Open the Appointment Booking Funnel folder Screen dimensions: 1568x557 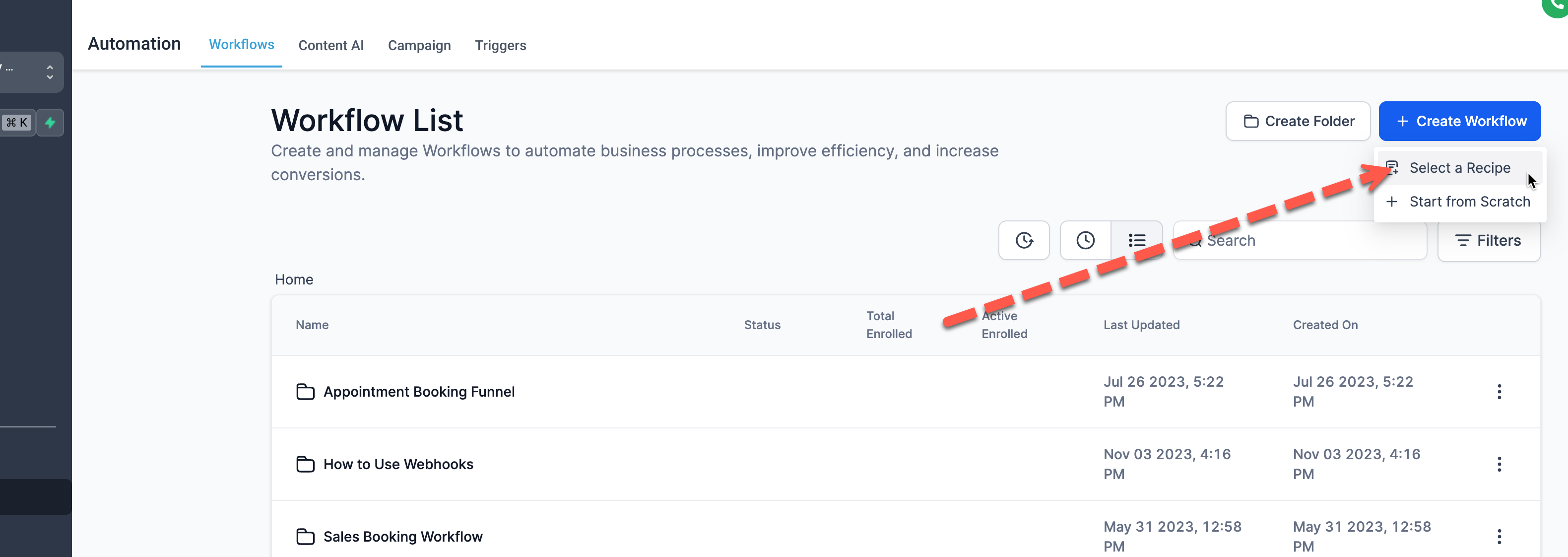(418, 391)
